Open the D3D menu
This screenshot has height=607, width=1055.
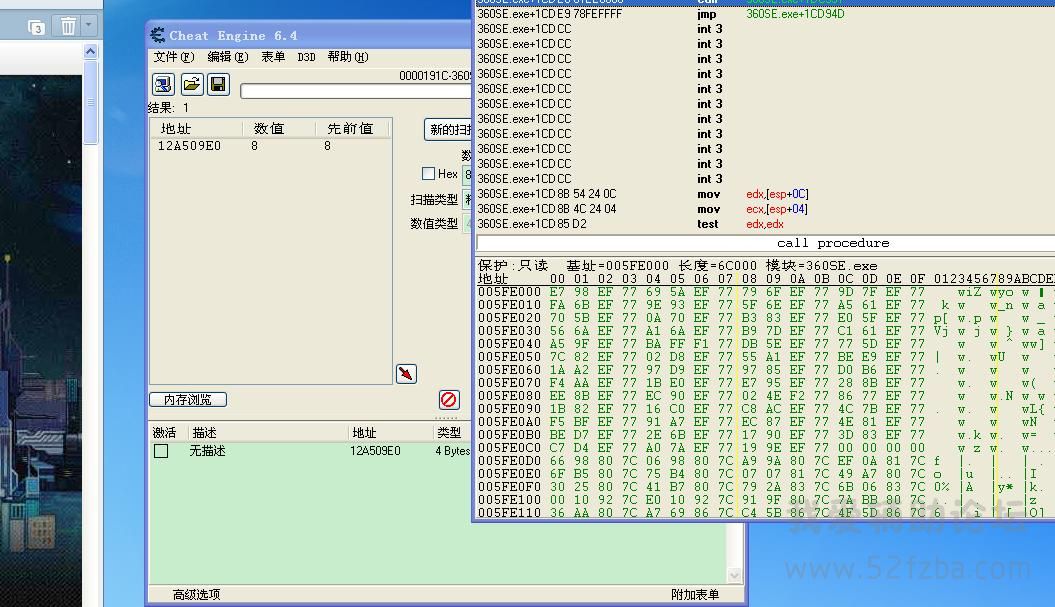pyautogui.click(x=306, y=57)
